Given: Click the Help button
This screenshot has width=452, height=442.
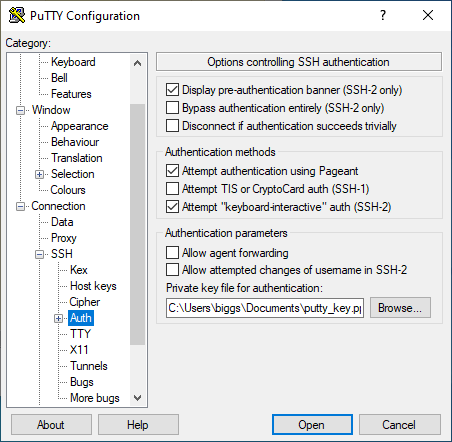Looking at the screenshot, I should pyautogui.click(x=138, y=425).
